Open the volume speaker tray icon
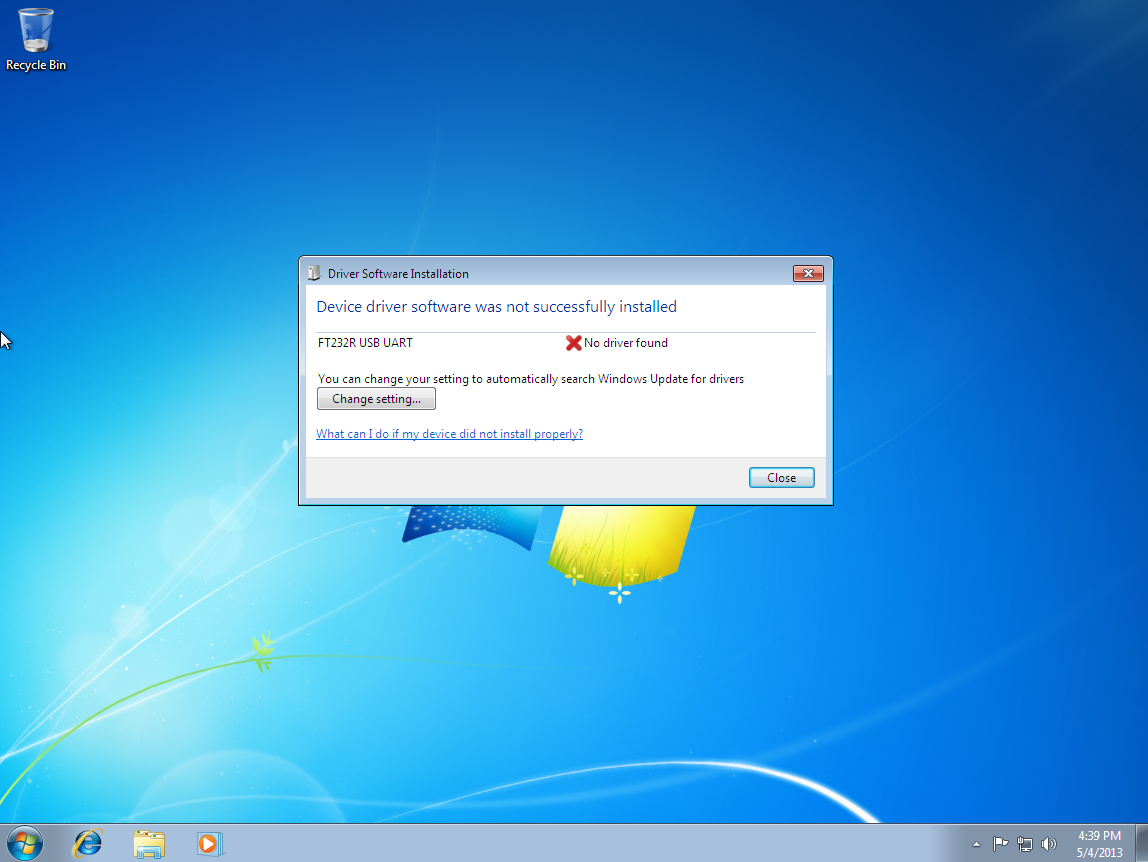 [1048, 844]
